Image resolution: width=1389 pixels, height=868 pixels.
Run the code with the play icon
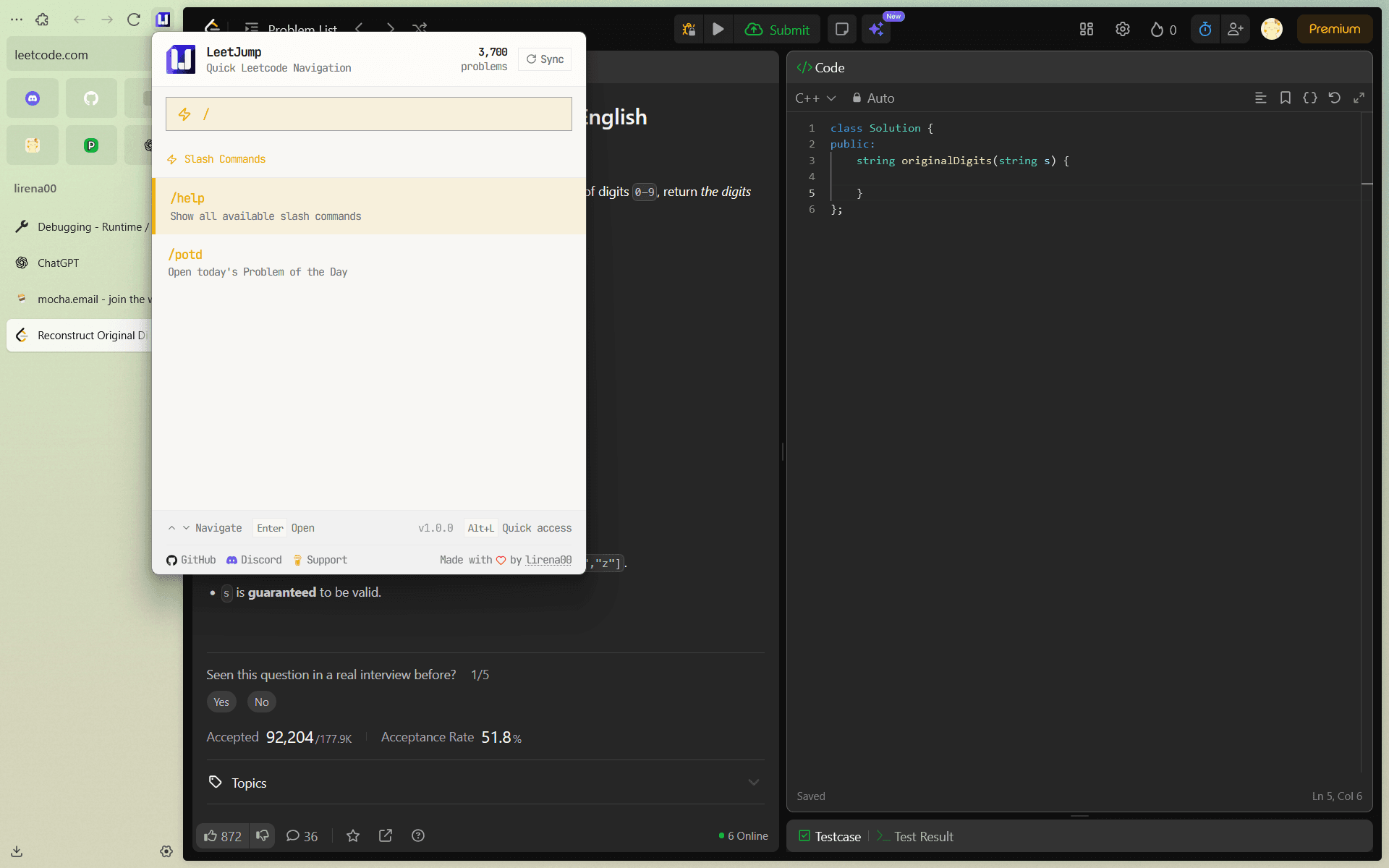tap(718, 29)
